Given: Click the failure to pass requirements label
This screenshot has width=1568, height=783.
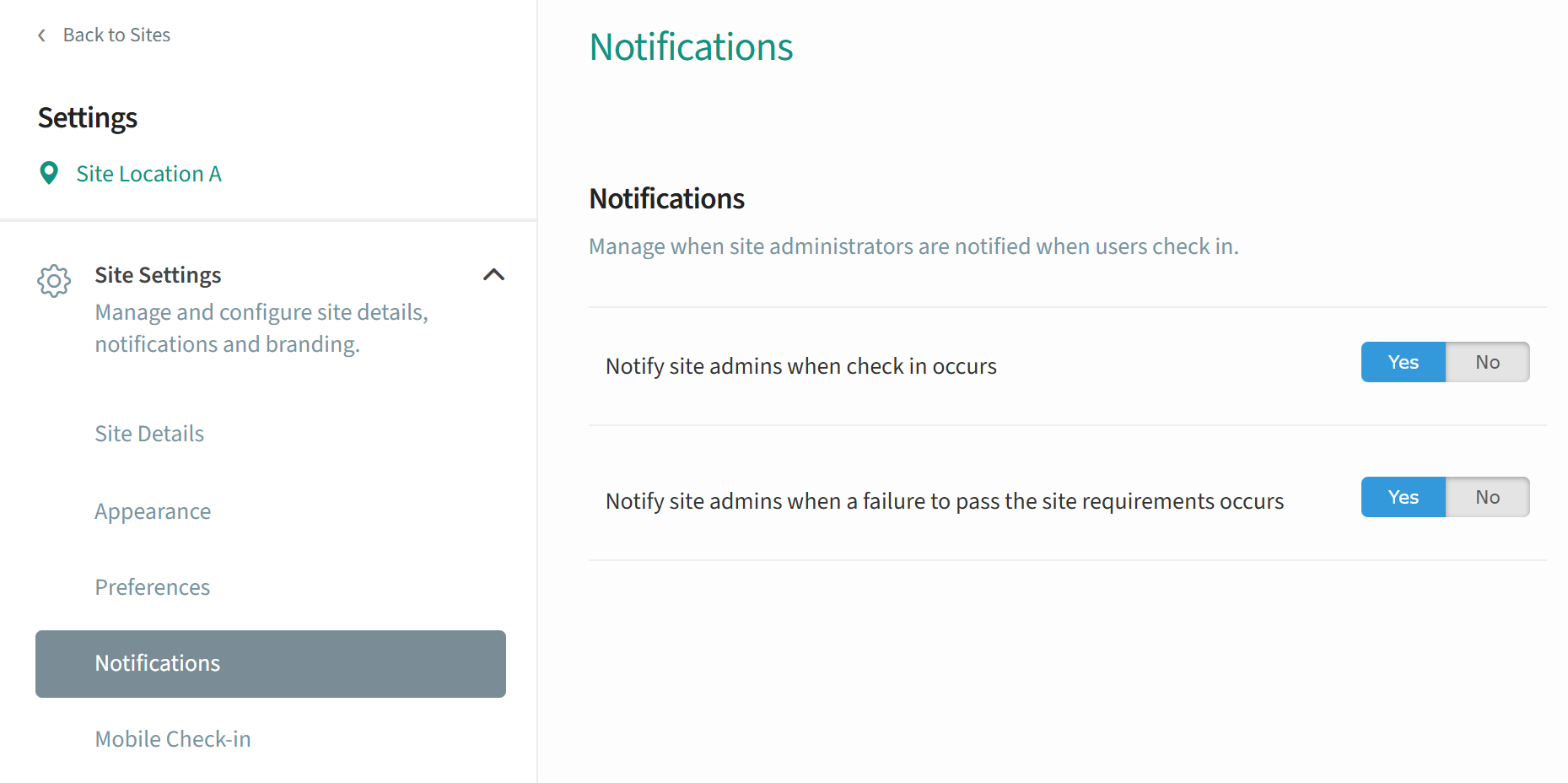Looking at the screenshot, I should point(945,501).
